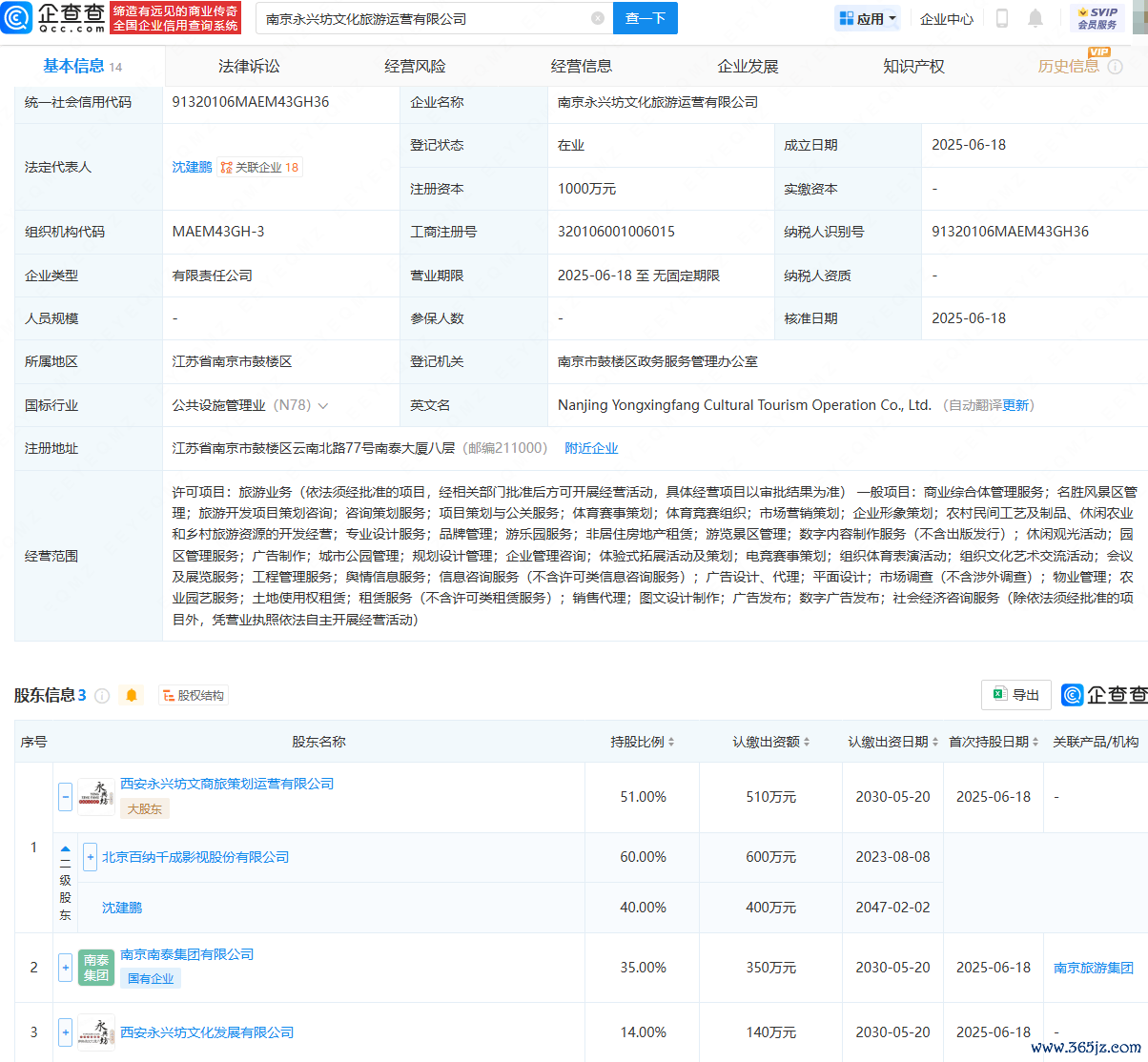Image resolution: width=1148 pixels, height=1062 pixels.
Task: Click the orange alert bell beside 股东信息
Action: pos(132,695)
